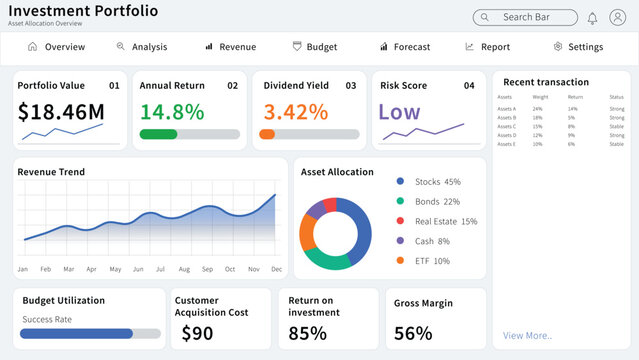Open the Forecast tab

point(405,46)
